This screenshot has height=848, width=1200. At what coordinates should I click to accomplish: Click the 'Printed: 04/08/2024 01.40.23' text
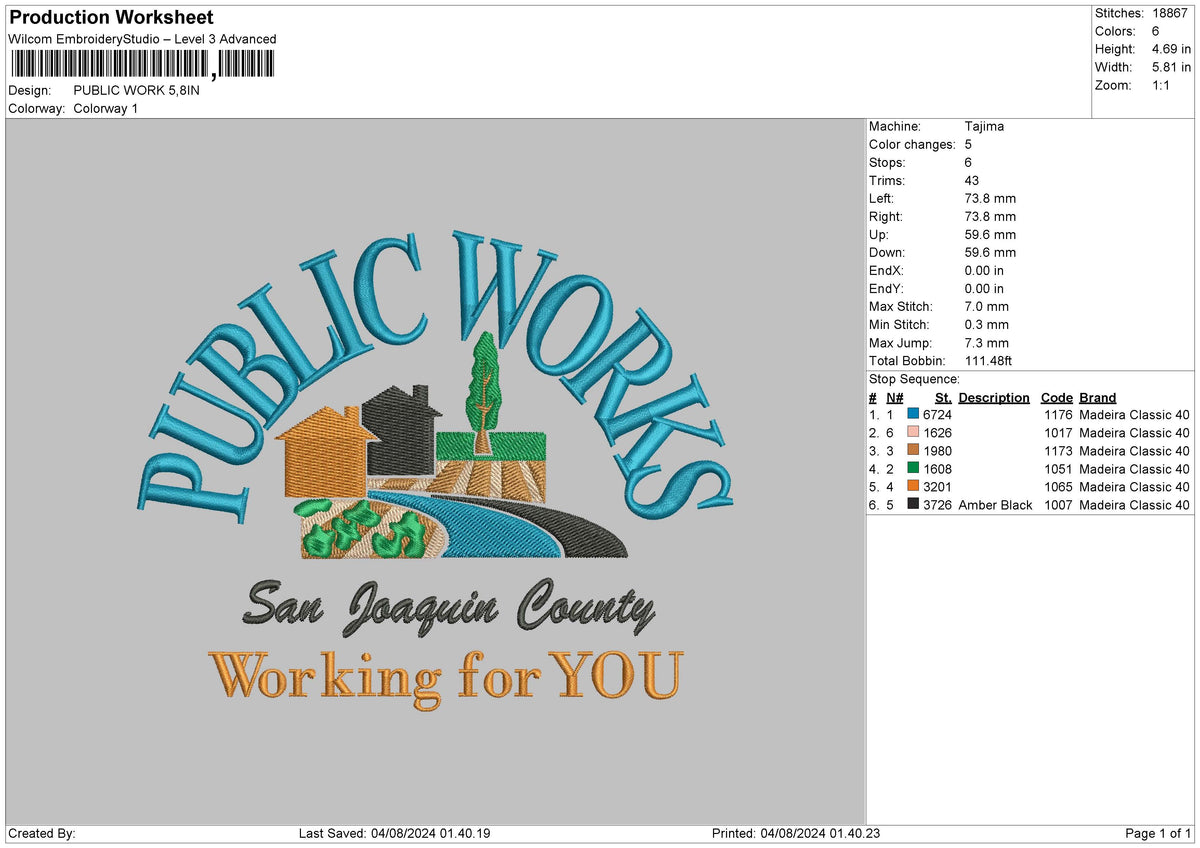click(796, 833)
